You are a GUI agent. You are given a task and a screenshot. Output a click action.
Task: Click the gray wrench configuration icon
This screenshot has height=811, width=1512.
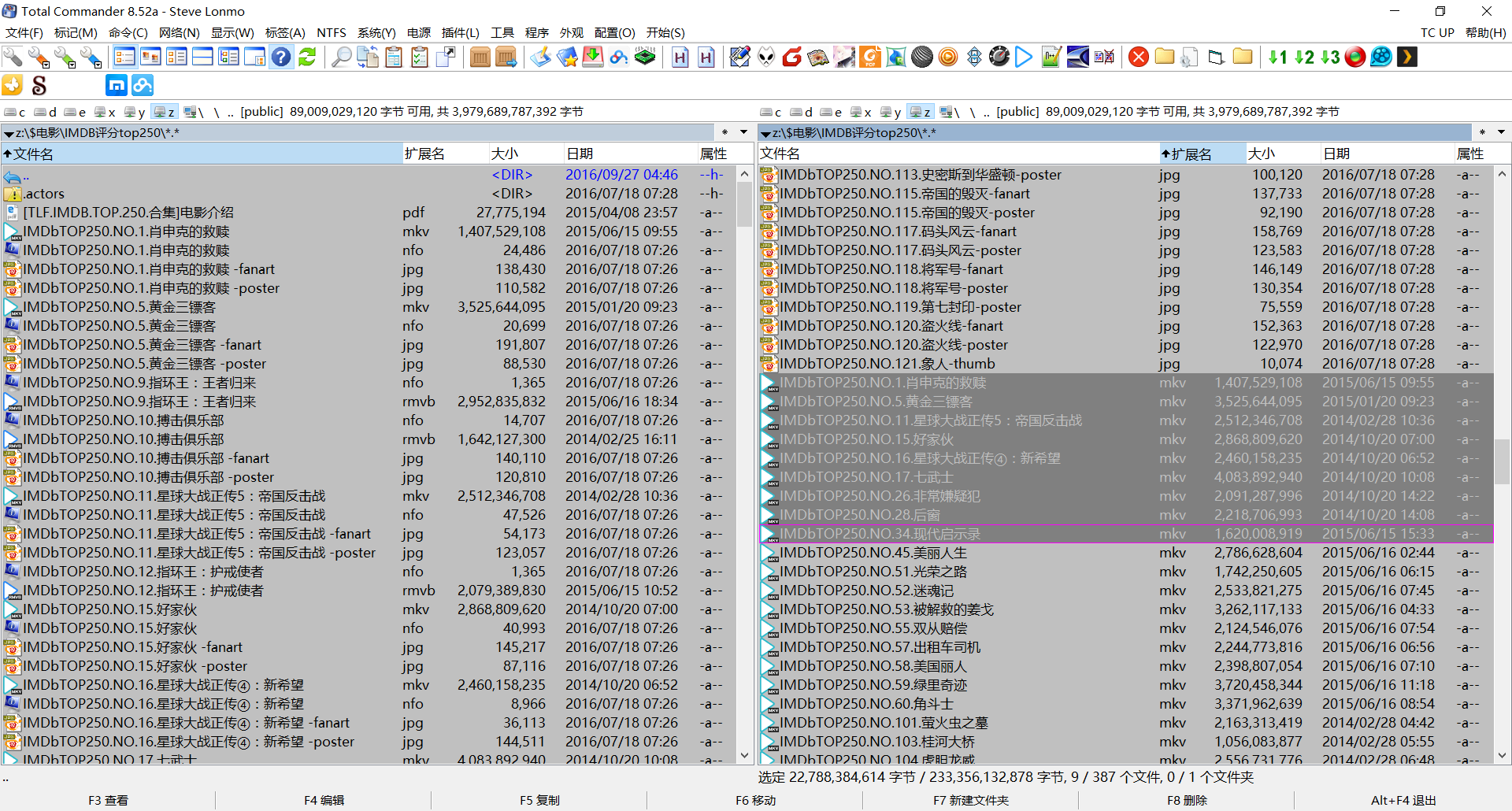click(x=13, y=57)
